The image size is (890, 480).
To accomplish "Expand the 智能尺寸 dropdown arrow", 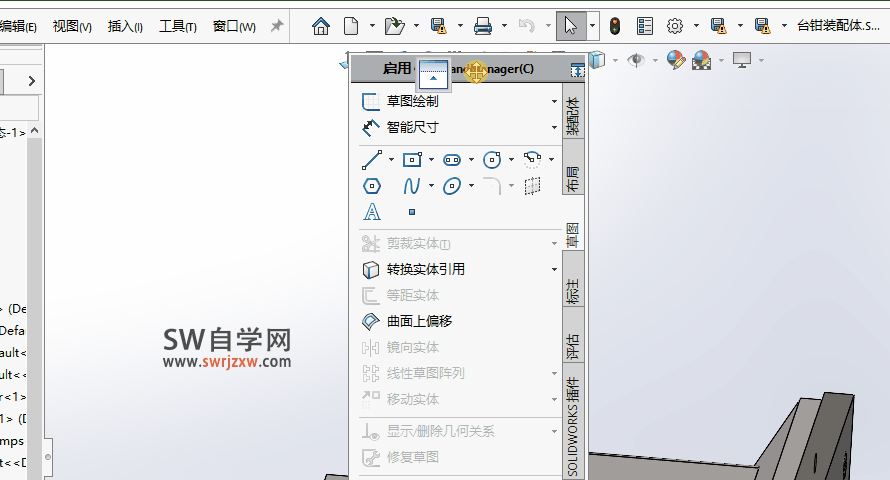I will tap(554, 128).
